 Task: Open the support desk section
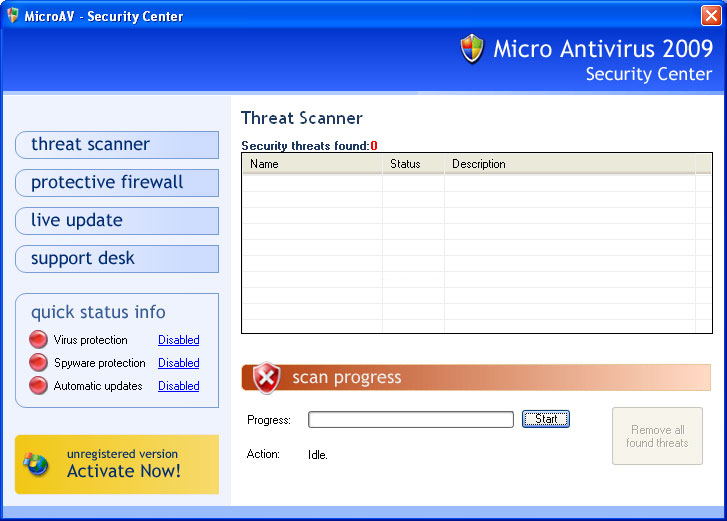117,259
